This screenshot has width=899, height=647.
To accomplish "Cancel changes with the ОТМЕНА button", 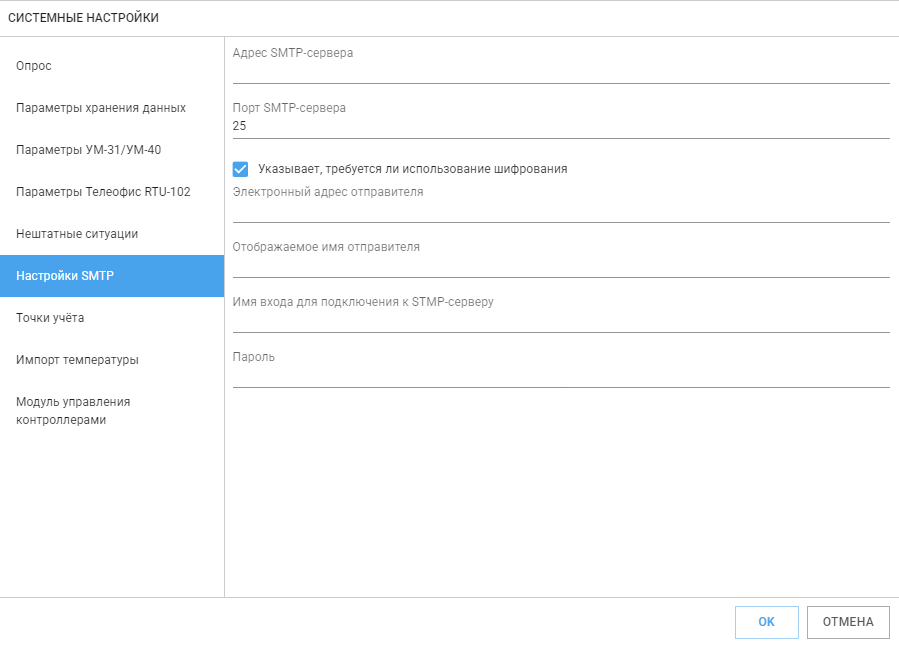I will [848, 622].
